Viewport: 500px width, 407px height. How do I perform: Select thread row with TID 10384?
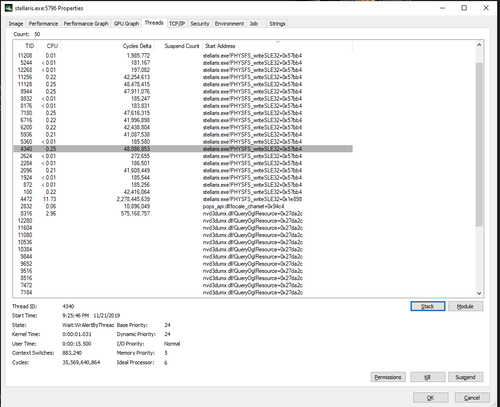pyautogui.click(x=183, y=249)
